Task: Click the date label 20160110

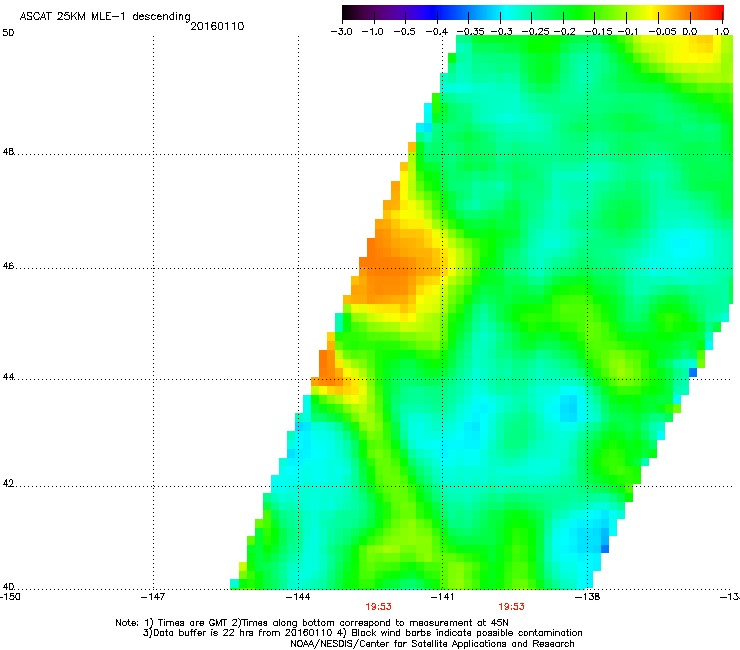Action: coord(217,26)
